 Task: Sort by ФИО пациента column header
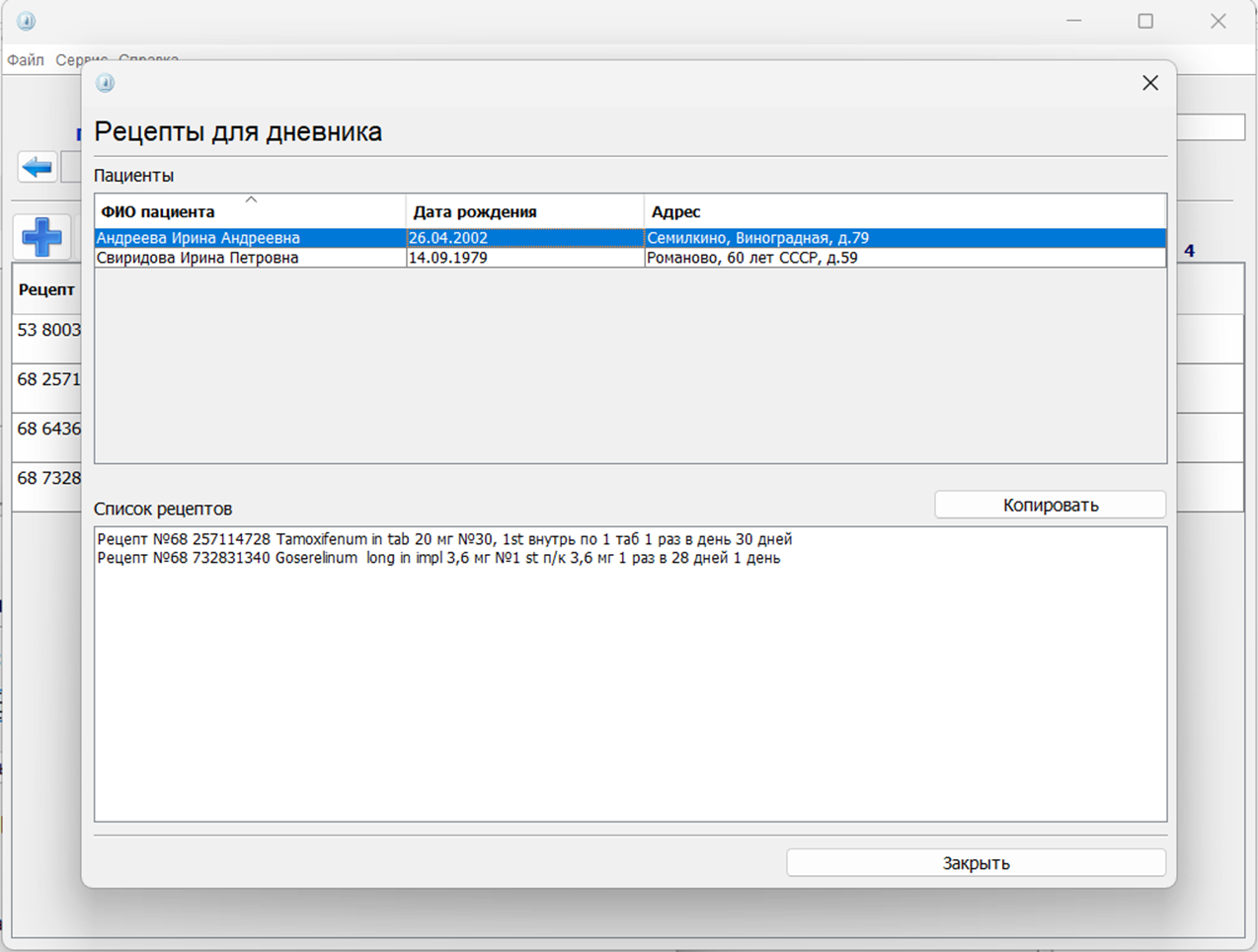[158, 212]
